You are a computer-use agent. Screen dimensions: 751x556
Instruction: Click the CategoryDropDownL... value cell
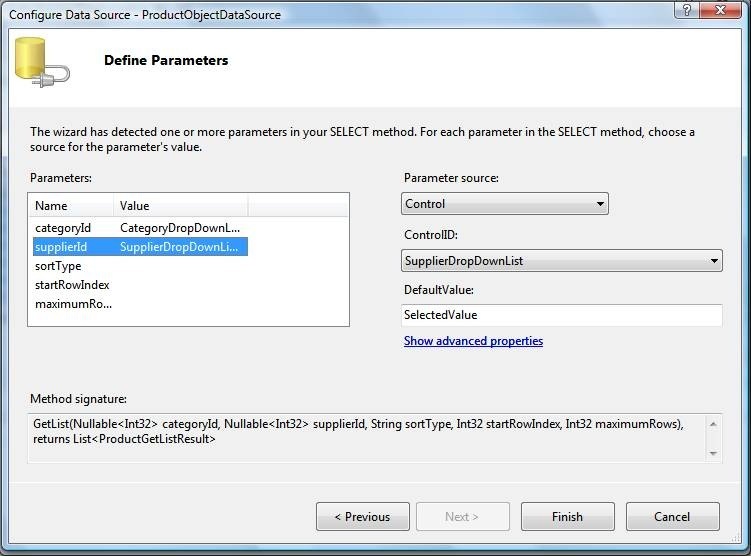tap(180, 228)
